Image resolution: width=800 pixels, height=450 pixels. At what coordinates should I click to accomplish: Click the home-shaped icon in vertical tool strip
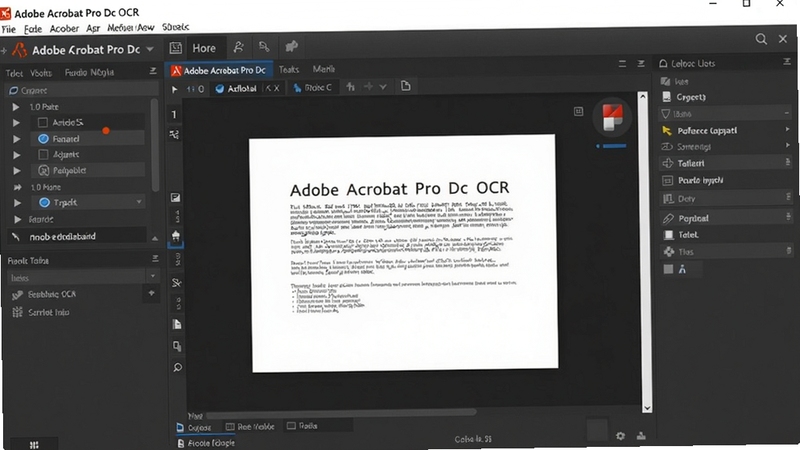pyautogui.click(x=176, y=236)
